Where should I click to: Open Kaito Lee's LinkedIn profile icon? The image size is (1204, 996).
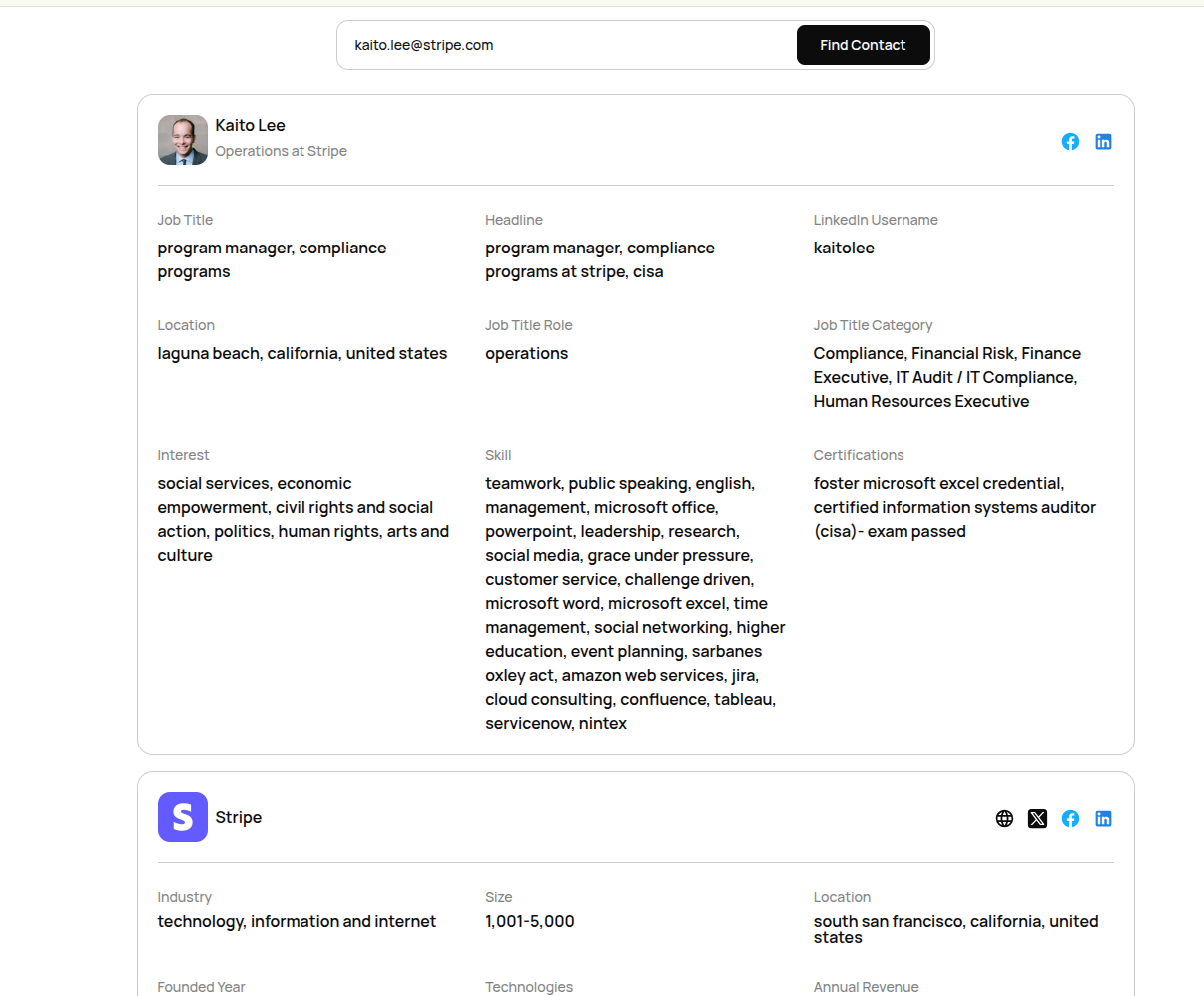[x=1103, y=142]
